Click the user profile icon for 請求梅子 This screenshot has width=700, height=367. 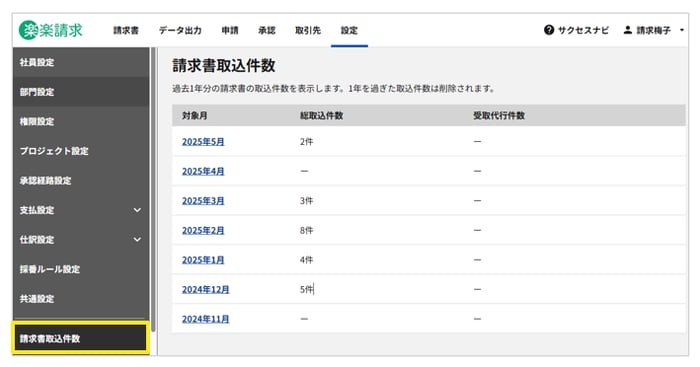[628, 30]
